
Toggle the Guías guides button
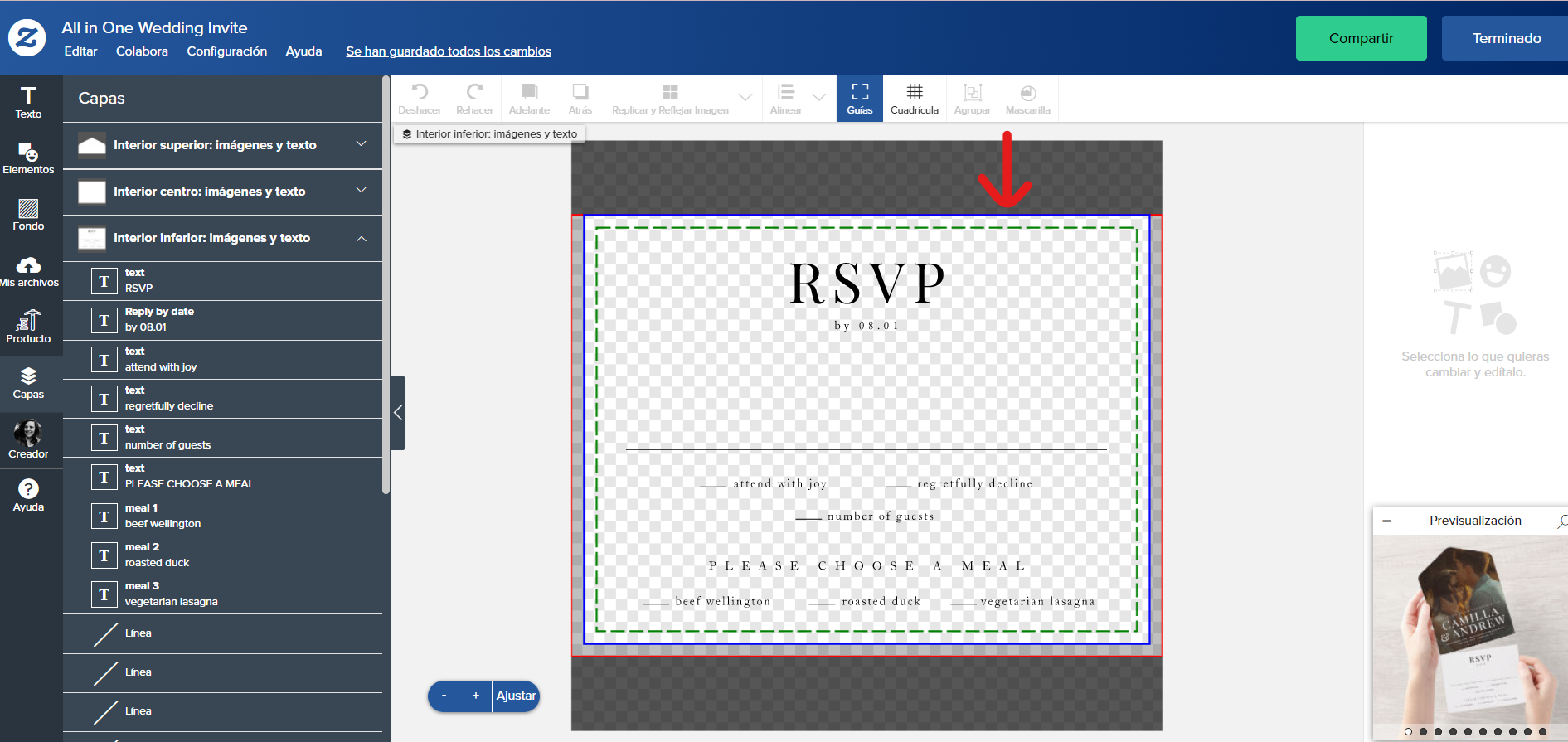[x=860, y=99]
